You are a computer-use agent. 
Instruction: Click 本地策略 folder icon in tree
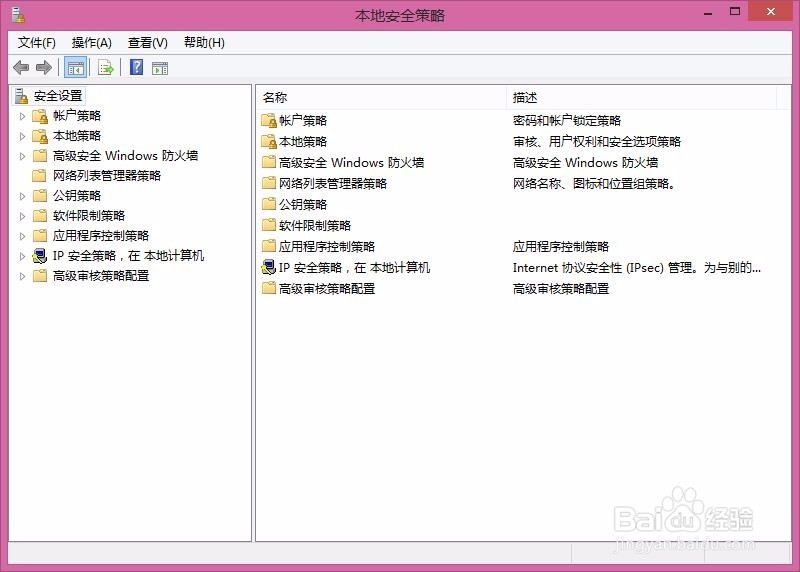(x=40, y=136)
